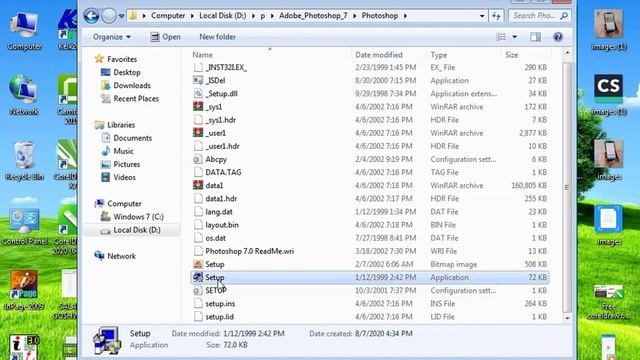Select Network in the navigation pane
640x360 pixels.
pyautogui.click(x=121, y=256)
